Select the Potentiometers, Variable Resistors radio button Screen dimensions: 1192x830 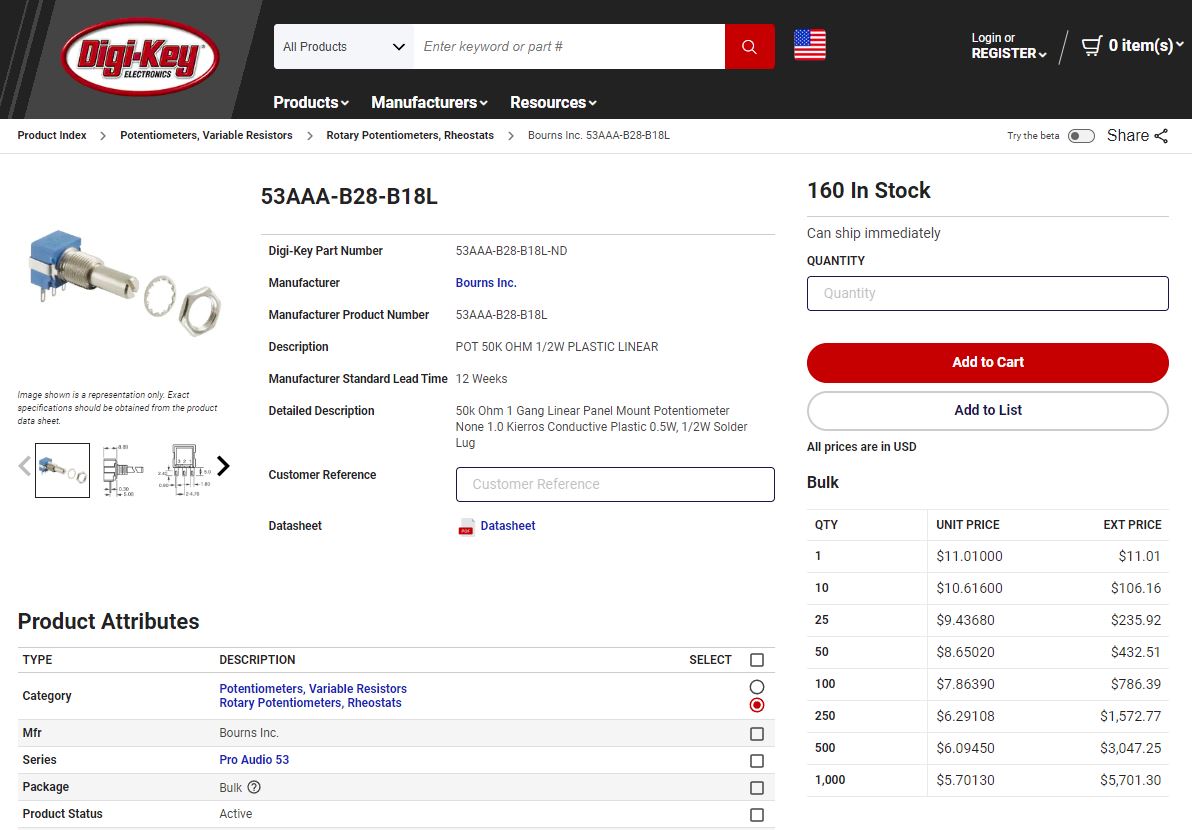(756, 687)
